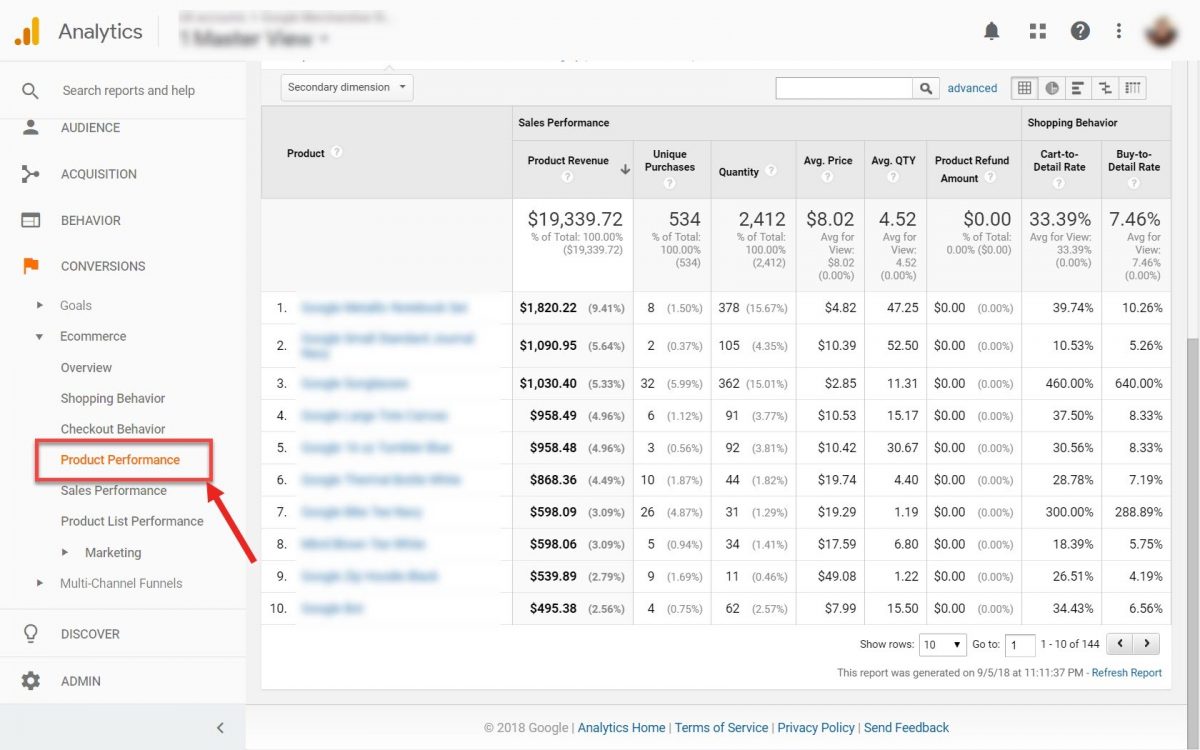Expand the Goals section
This screenshot has height=750, width=1200.
coord(40,305)
